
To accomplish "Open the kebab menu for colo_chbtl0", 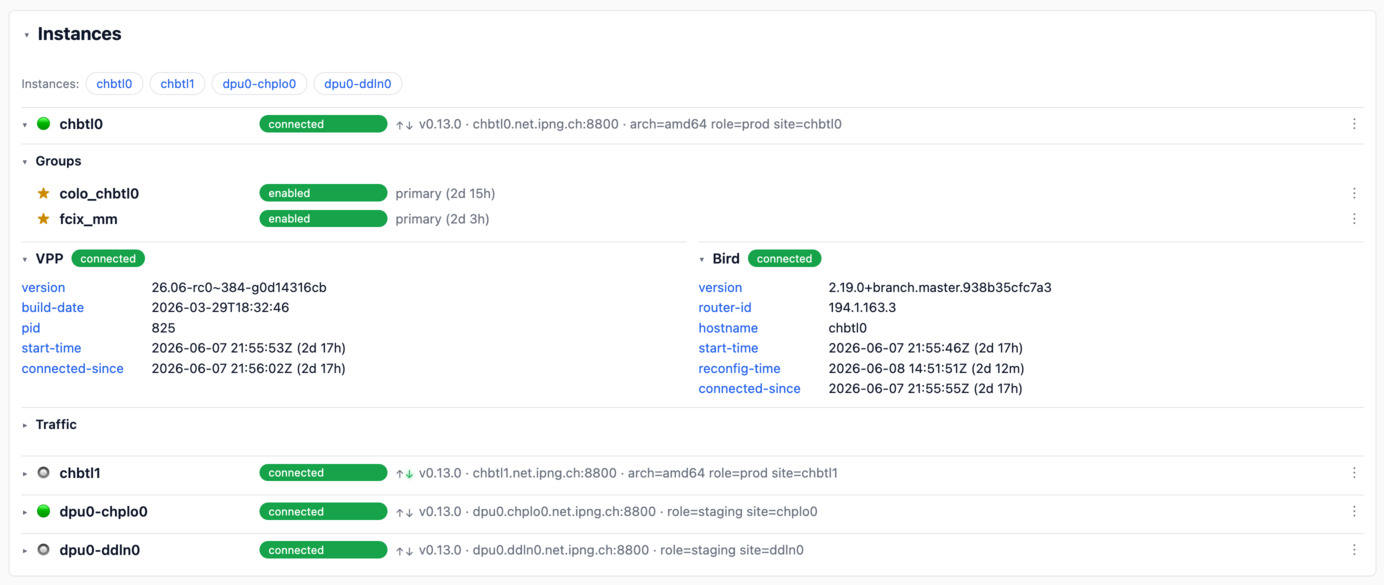I will coord(1354,193).
